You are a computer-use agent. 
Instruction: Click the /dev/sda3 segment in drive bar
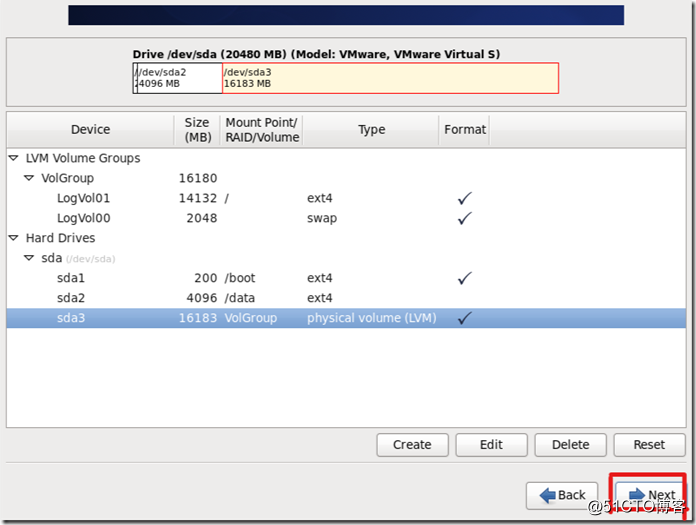tap(390, 78)
